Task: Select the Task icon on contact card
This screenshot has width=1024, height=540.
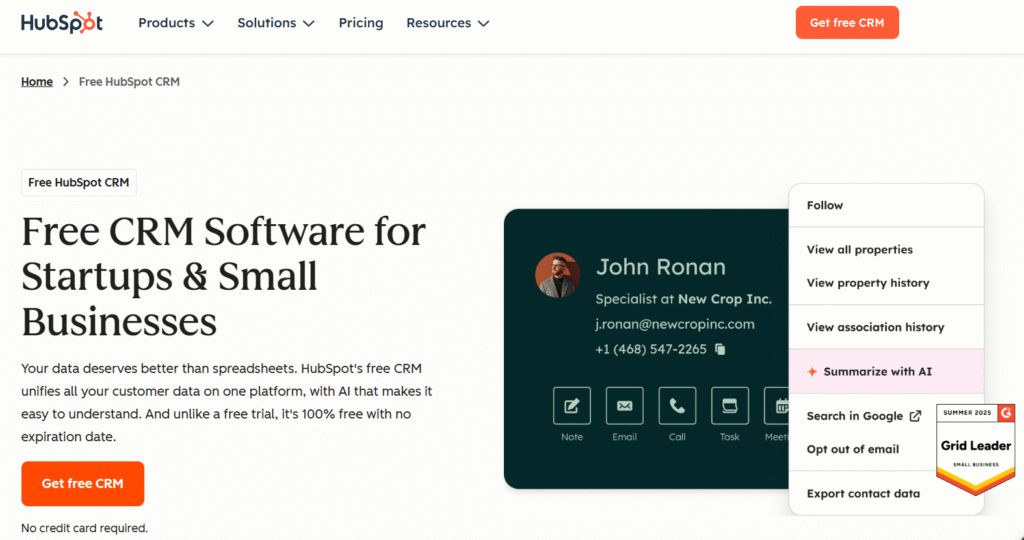Action: click(x=729, y=406)
